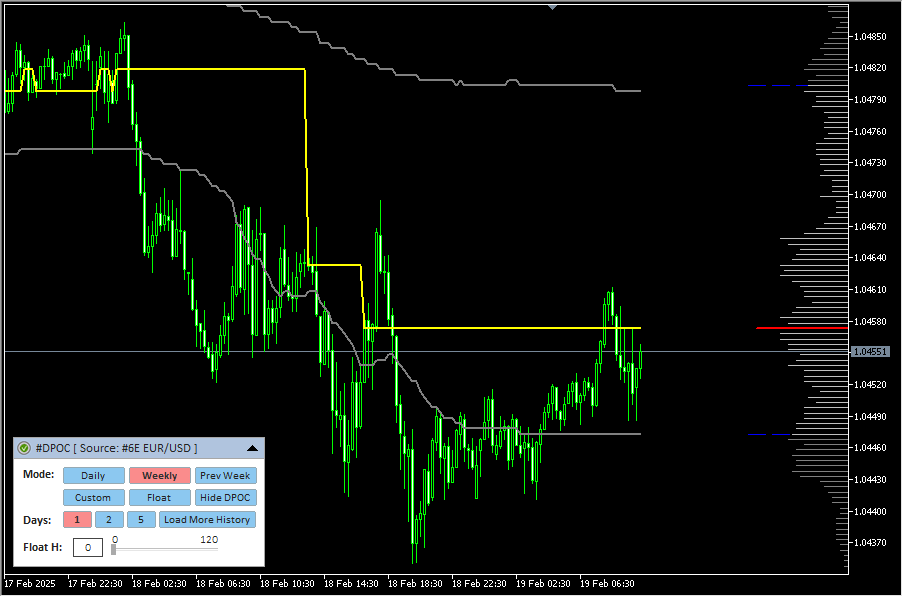Activate Custom mode
Image resolution: width=903 pixels, height=597 pixels.
(93, 498)
